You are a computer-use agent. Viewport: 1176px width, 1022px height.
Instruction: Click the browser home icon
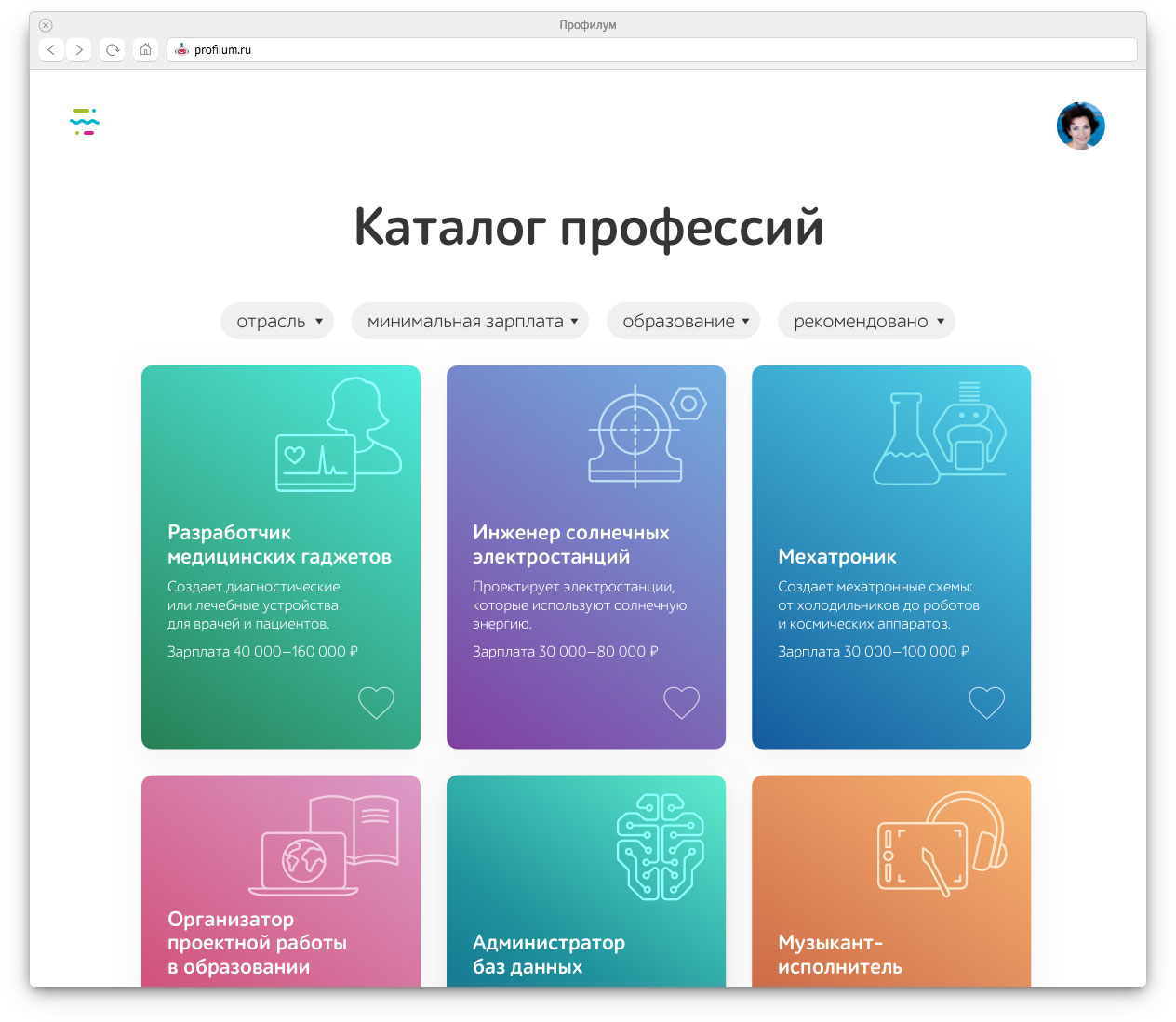click(145, 50)
